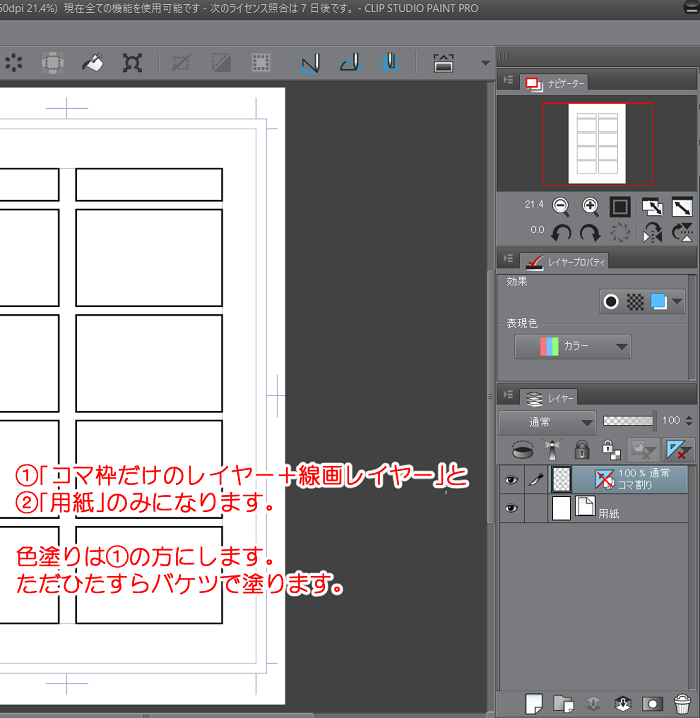The width and height of the screenshot is (700, 718).
Task: Click the opacity stepper arrows beside 100
Action: (x=689, y=420)
